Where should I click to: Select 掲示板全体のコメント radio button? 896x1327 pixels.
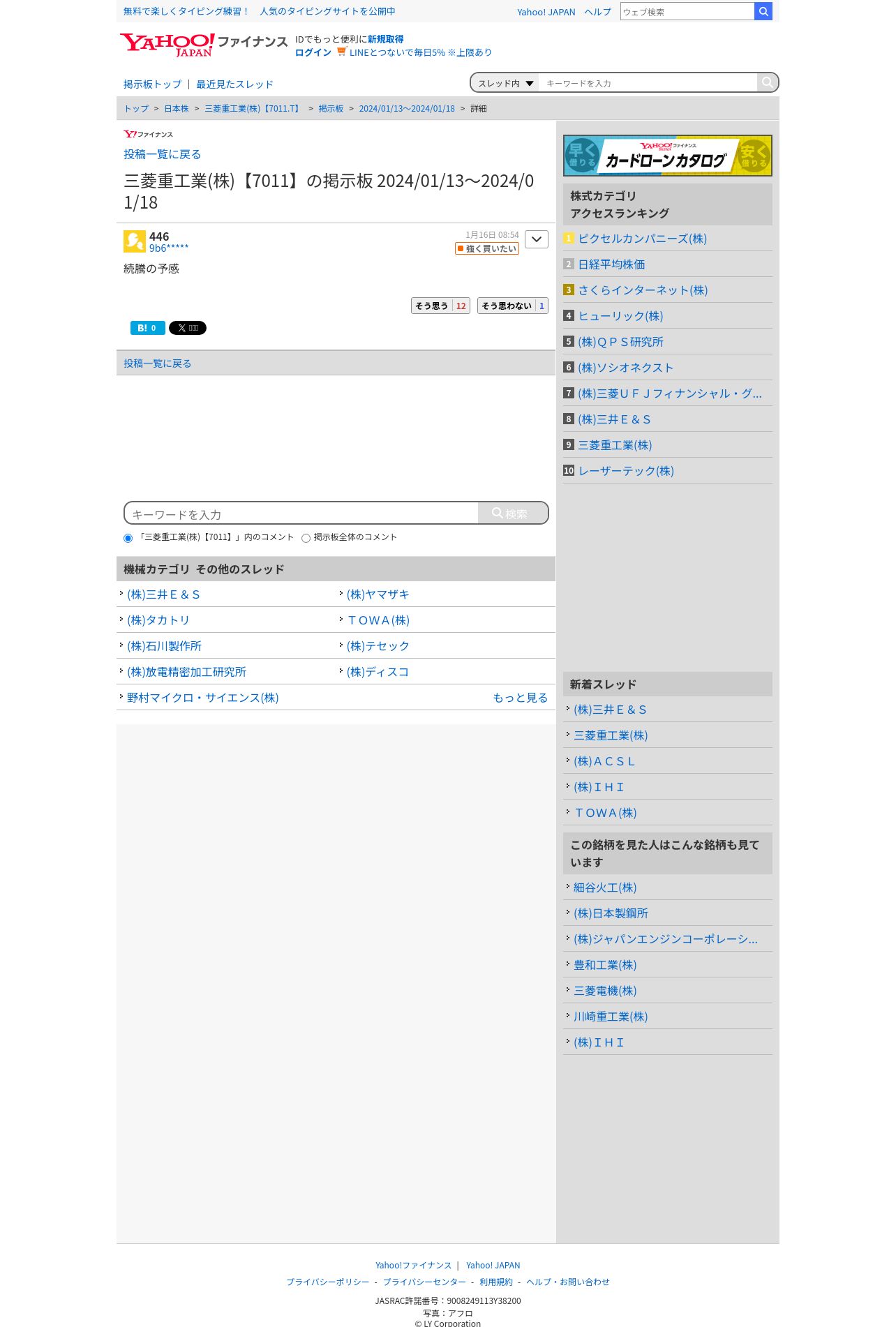point(306,538)
